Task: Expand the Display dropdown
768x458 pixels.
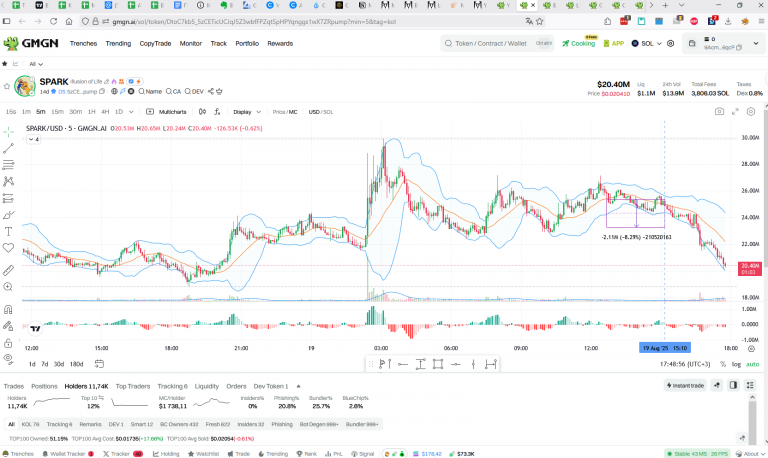Action: tap(247, 112)
